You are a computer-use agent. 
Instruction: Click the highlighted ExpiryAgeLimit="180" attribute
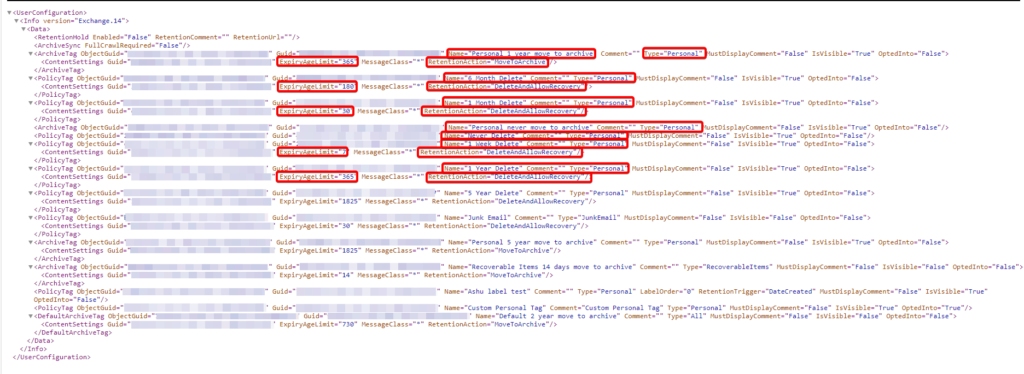point(317,87)
